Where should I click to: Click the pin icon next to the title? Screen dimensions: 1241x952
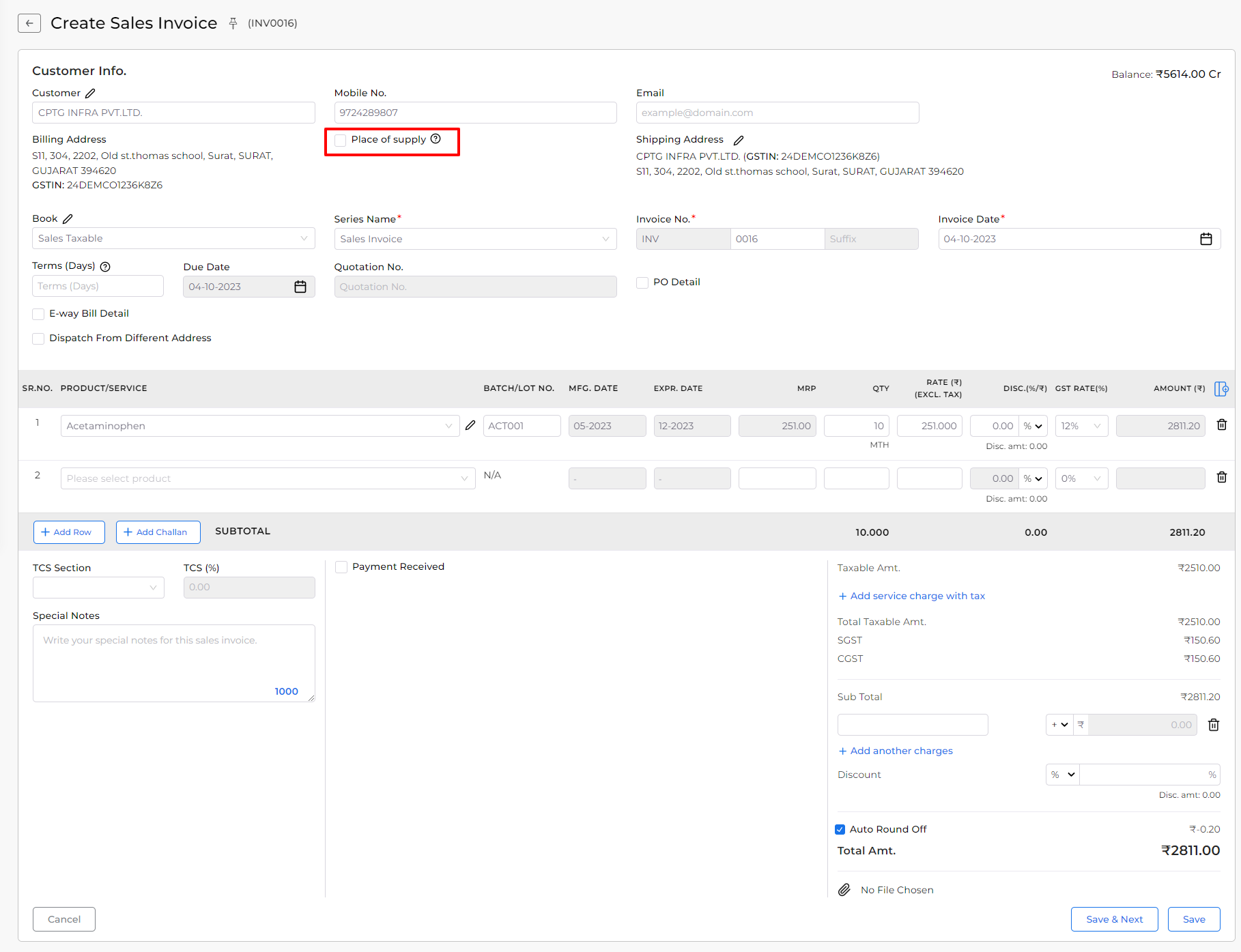tap(233, 23)
